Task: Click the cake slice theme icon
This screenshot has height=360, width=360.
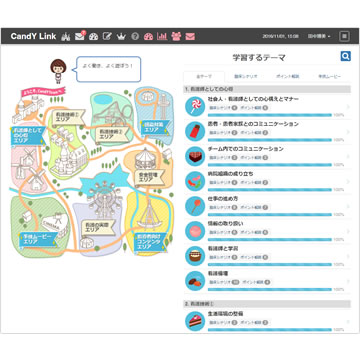Action: pyautogui.click(x=195, y=321)
